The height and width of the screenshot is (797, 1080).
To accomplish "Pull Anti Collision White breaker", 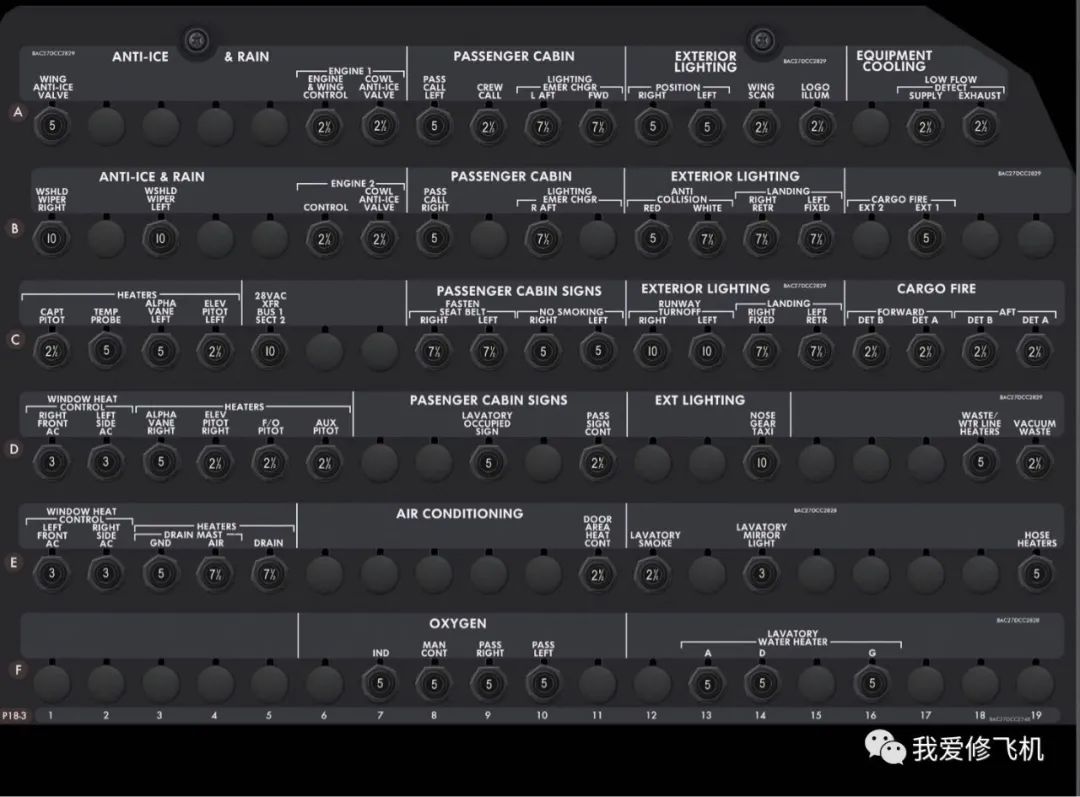I will click(707, 239).
